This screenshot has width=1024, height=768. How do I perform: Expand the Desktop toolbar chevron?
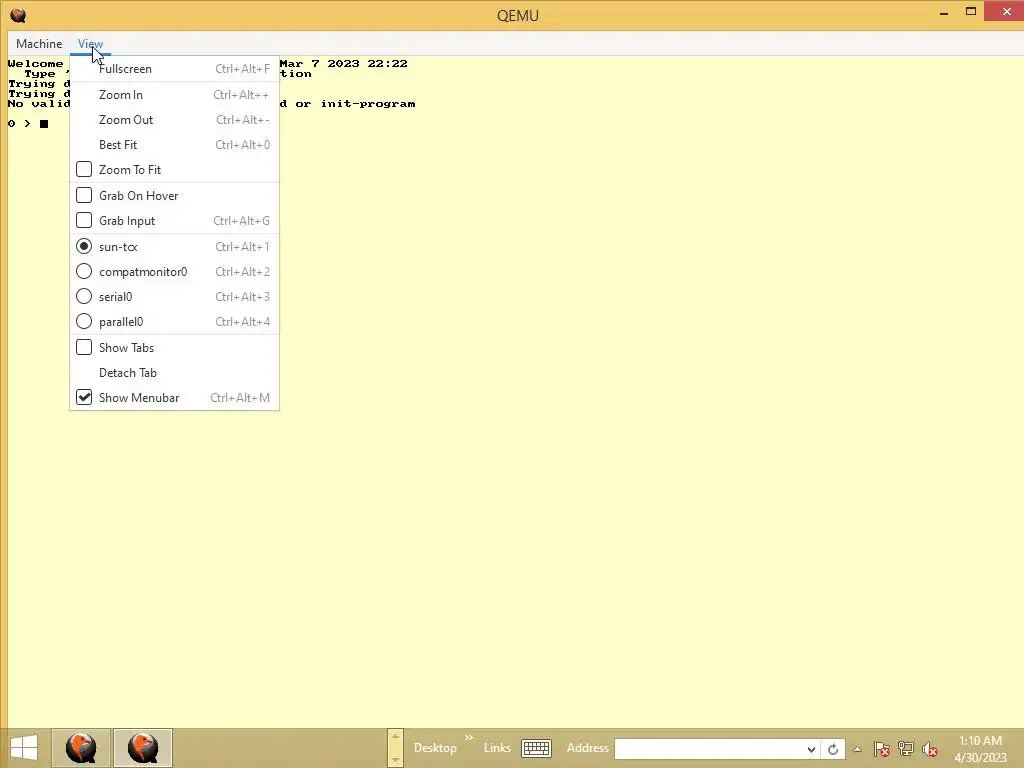click(469, 737)
